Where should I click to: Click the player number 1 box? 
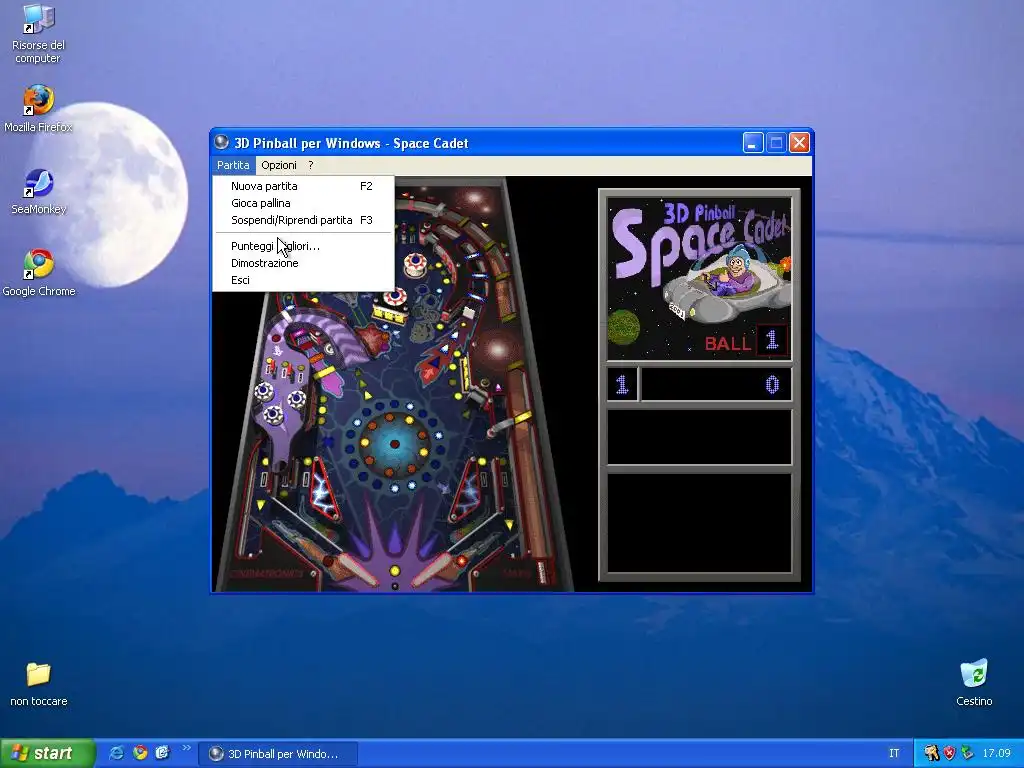pyautogui.click(x=622, y=385)
